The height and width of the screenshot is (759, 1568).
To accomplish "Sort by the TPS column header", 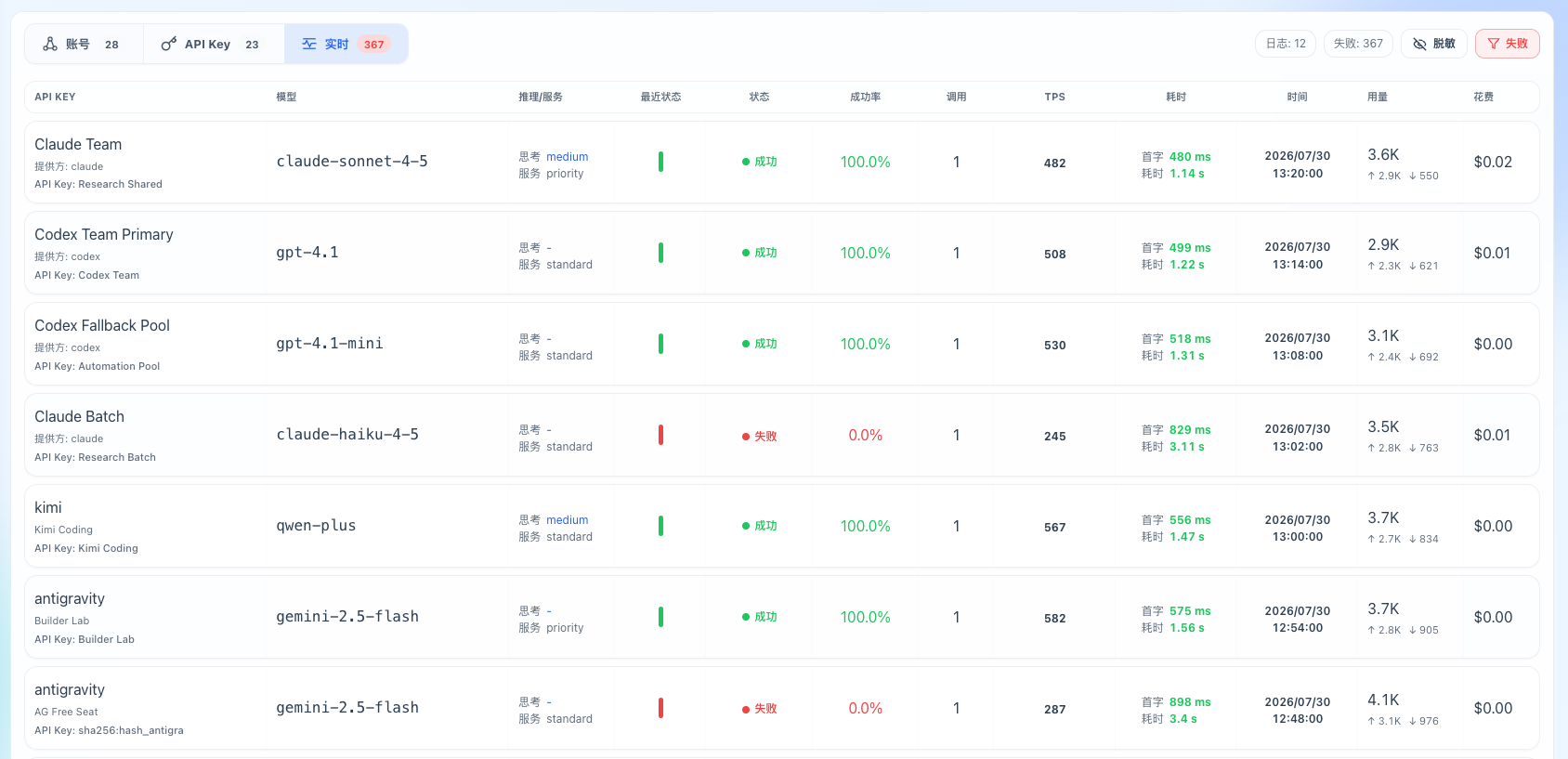I will (1054, 97).
